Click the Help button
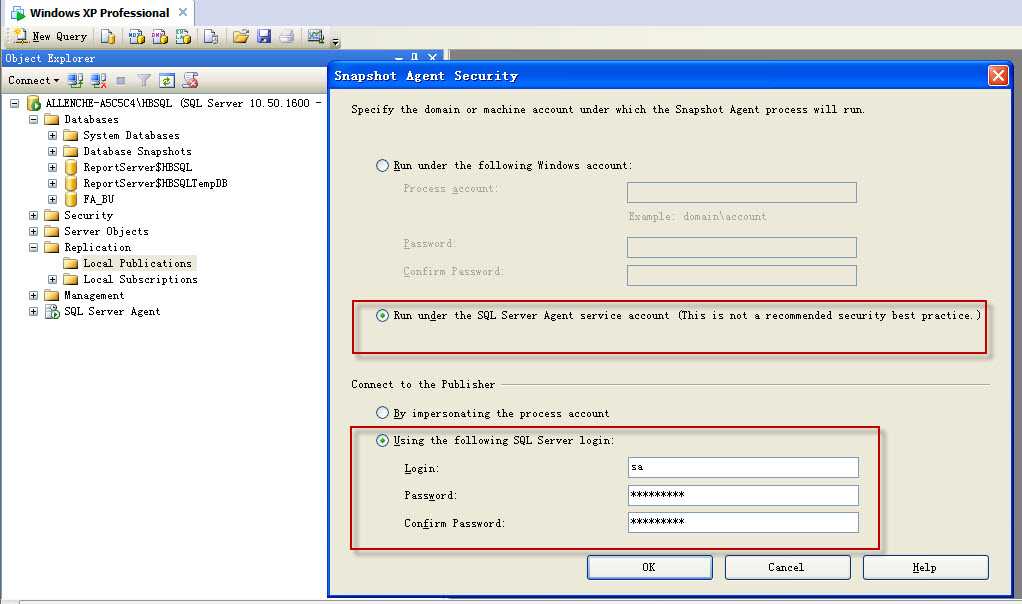Image resolution: width=1022 pixels, height=604 pixels. click(x=926, y=567)
